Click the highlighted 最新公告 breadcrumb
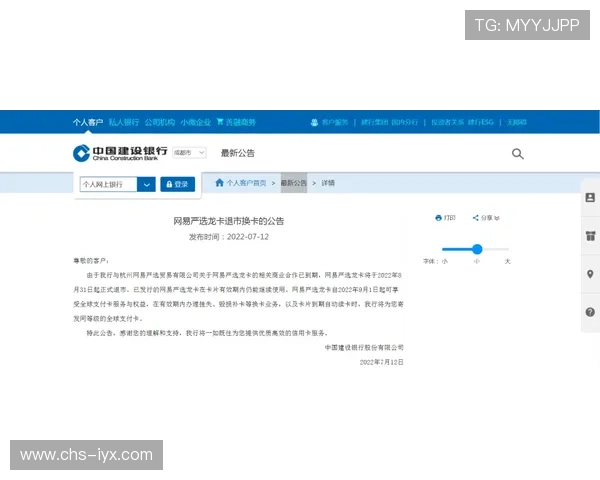The width and height of the screenshot is (600, 480). pyautogui.click(x=294, y=183)
